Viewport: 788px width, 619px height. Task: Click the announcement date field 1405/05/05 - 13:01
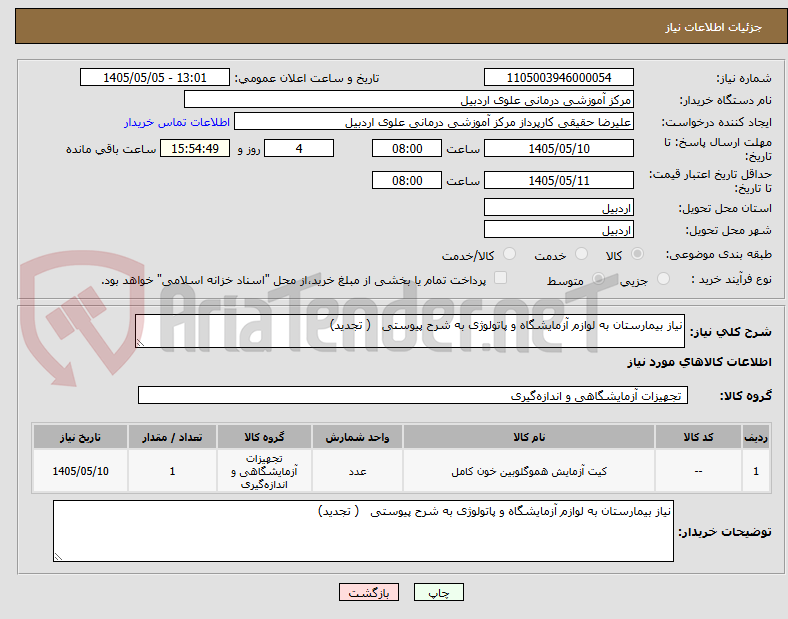point(155,77)
